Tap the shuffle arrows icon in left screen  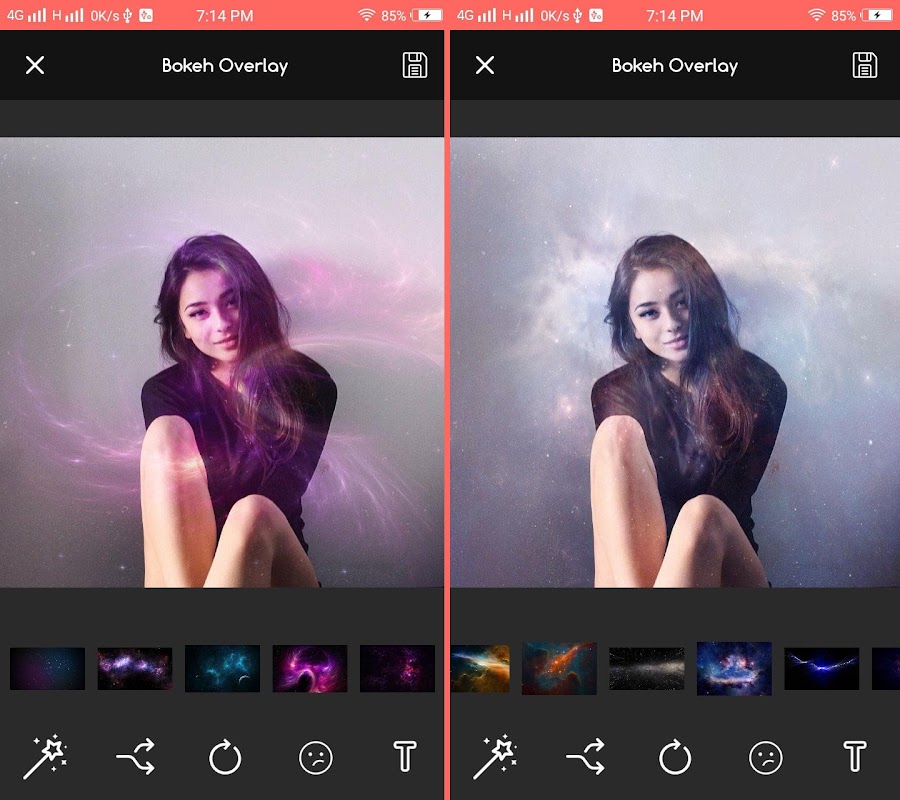tap(135, 756)
